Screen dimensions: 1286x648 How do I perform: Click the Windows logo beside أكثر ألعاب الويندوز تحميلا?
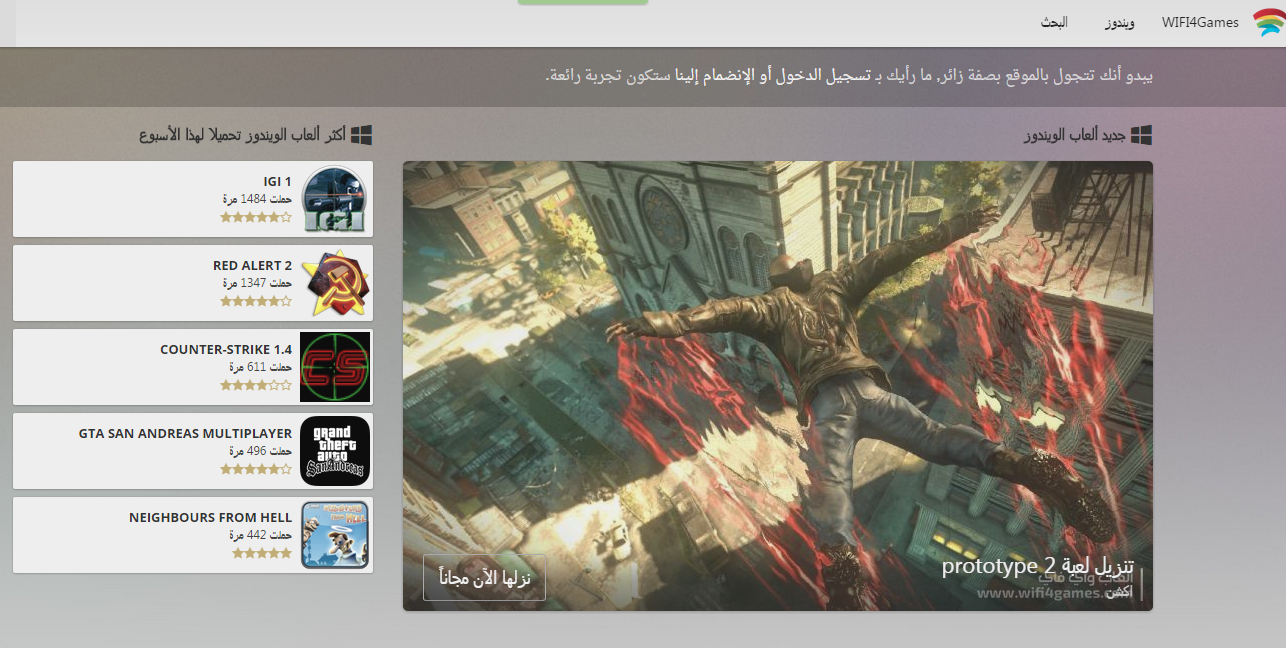point(361,135)
